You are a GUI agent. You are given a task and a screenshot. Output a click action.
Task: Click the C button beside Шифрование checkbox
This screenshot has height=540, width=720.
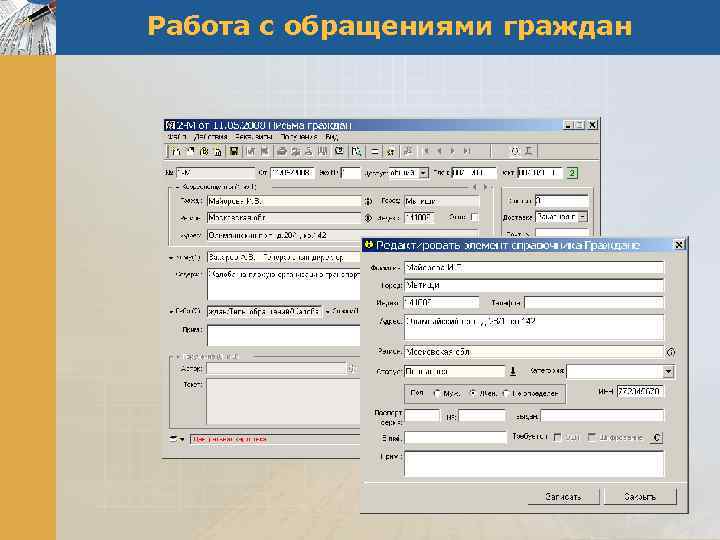(x=657, y=438)
